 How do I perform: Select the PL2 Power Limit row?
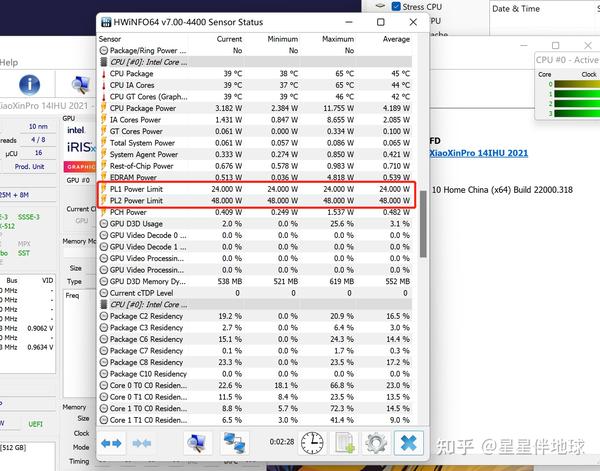tap(255, 200)
